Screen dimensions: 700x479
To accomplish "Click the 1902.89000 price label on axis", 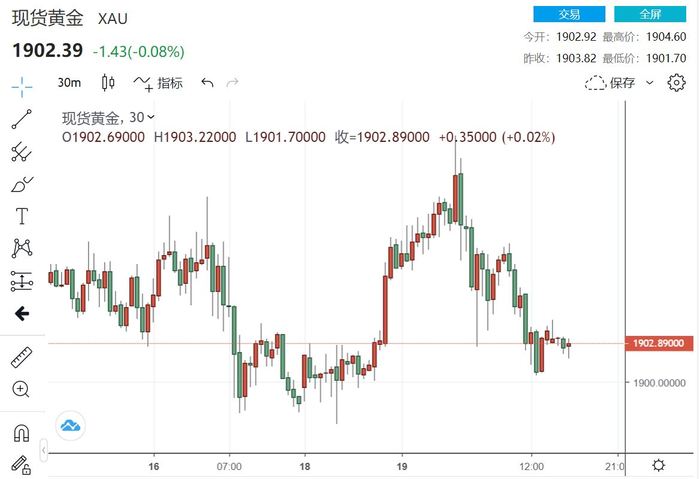I will tap(658, 343).
